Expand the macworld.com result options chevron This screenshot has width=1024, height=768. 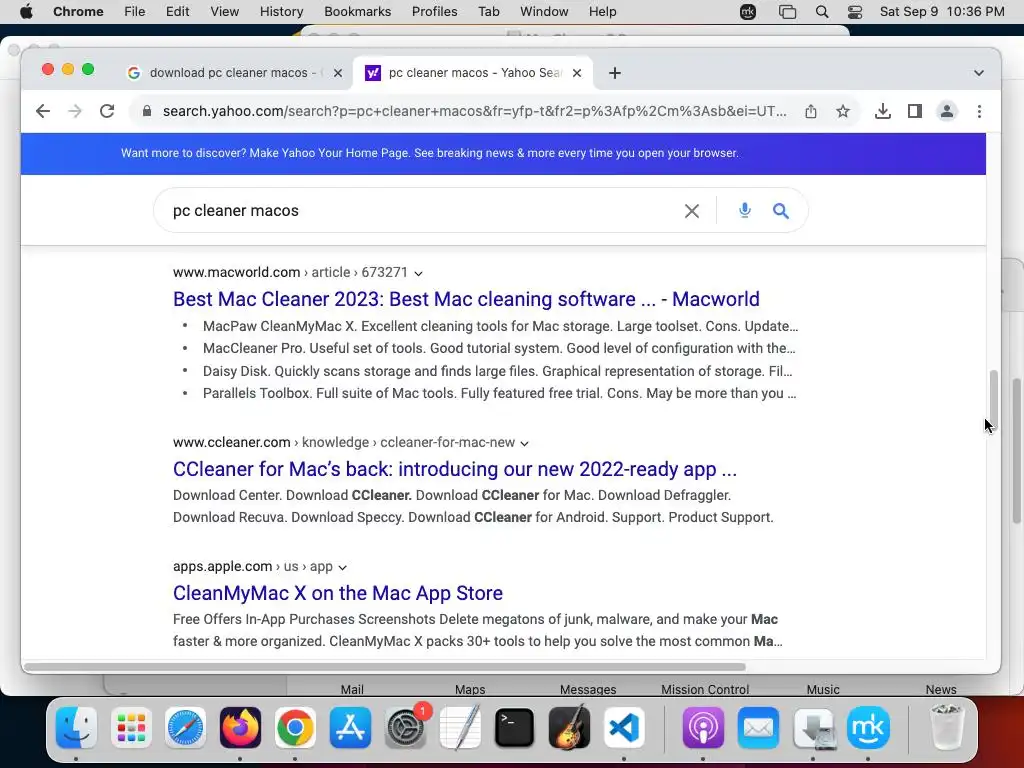point(419,273)
